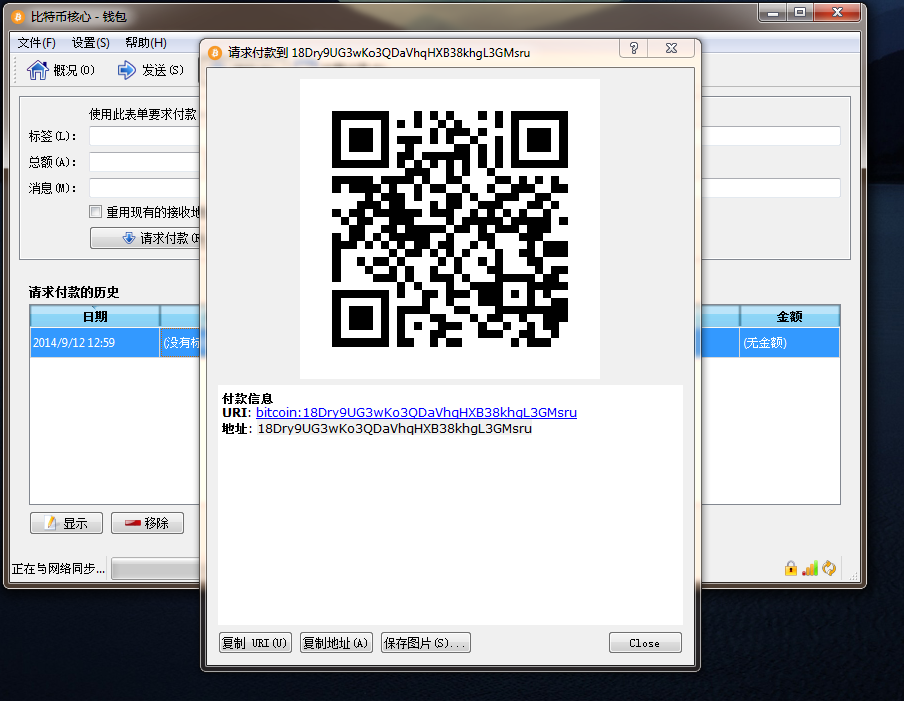Select the 2014/9/12 12:59 history row
Screen dimensions: 904x701
tap(95, 342)
